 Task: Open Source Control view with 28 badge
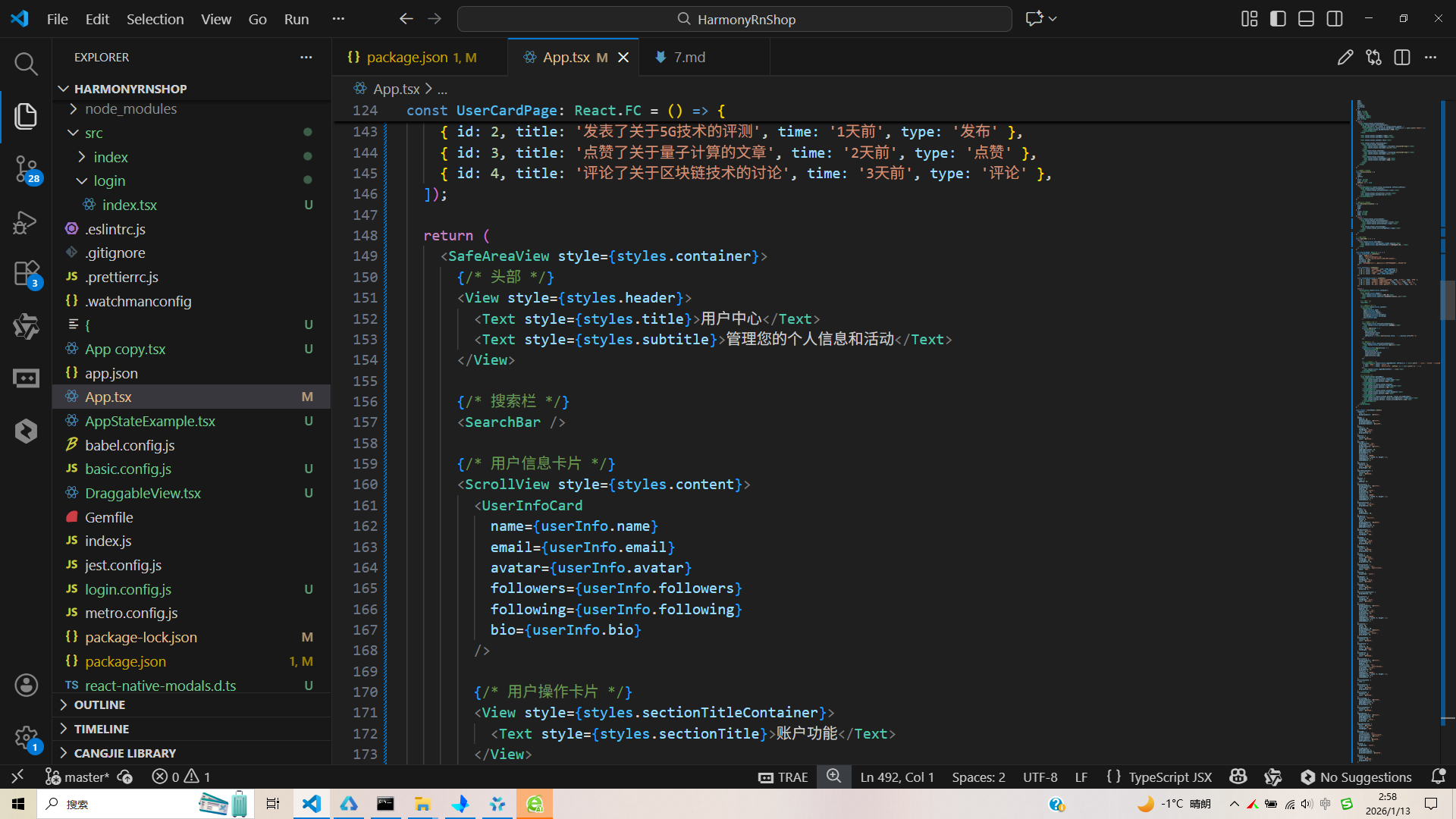tap(26, 168)
